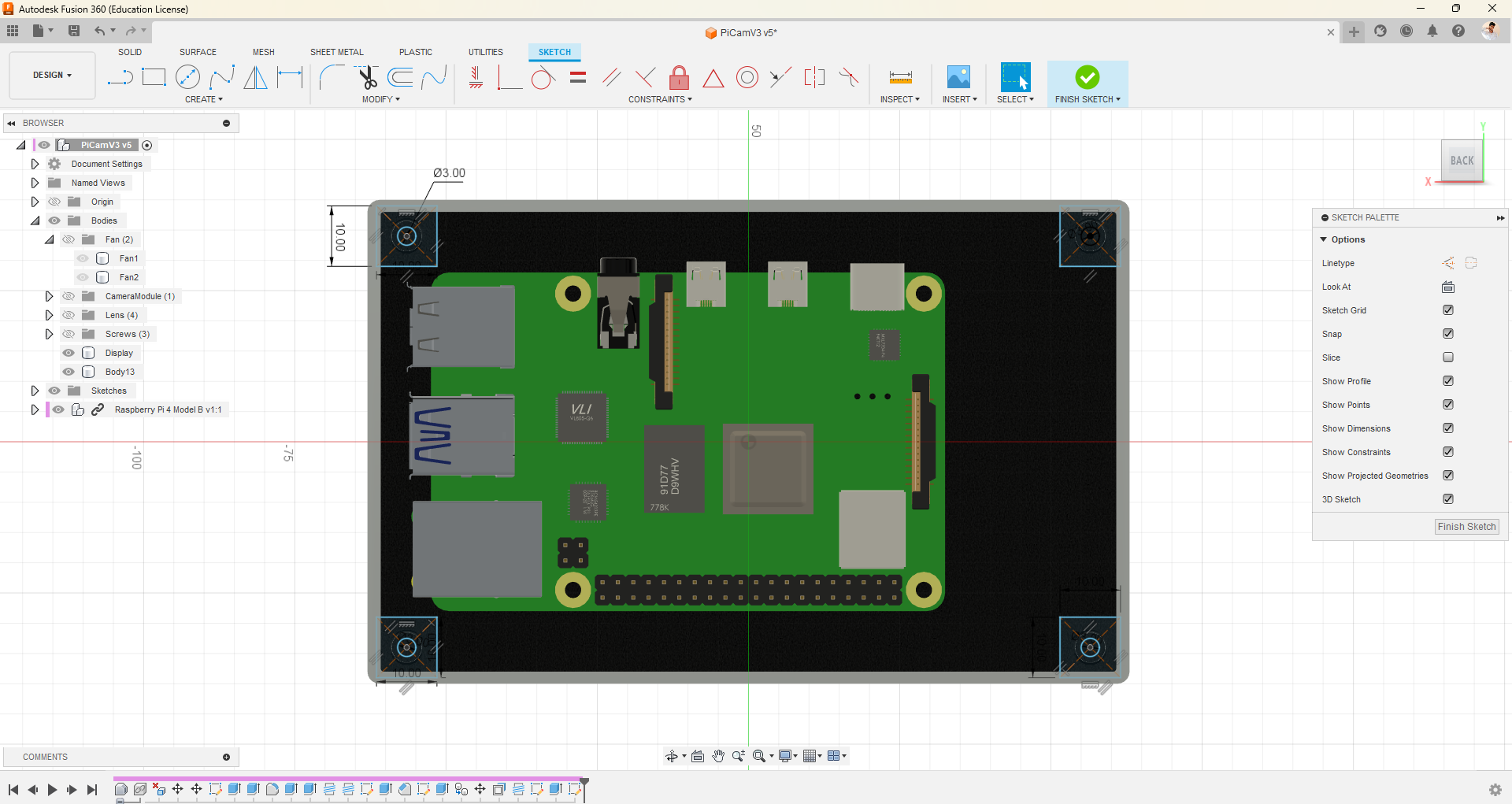Image resolution: width=1512 pixels, height=804 pixels.
Task: Expand the Sketches folder
Action: [x=35, y=391]
